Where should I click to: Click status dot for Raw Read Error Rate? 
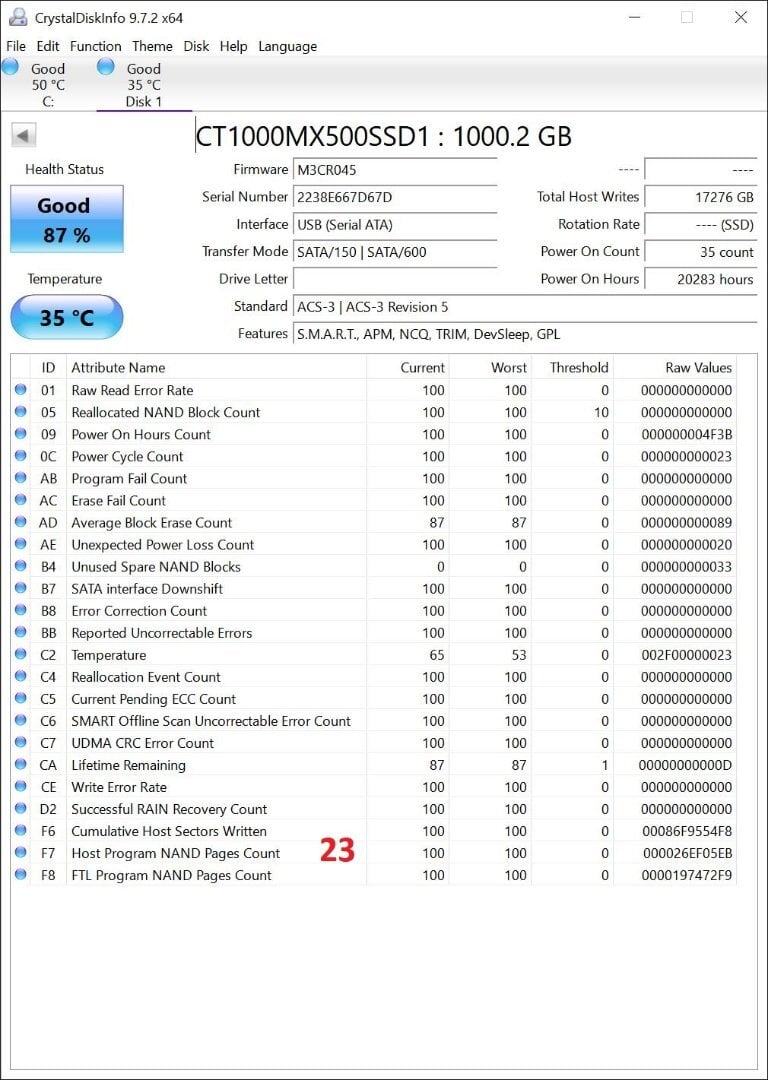pos(21,390)
